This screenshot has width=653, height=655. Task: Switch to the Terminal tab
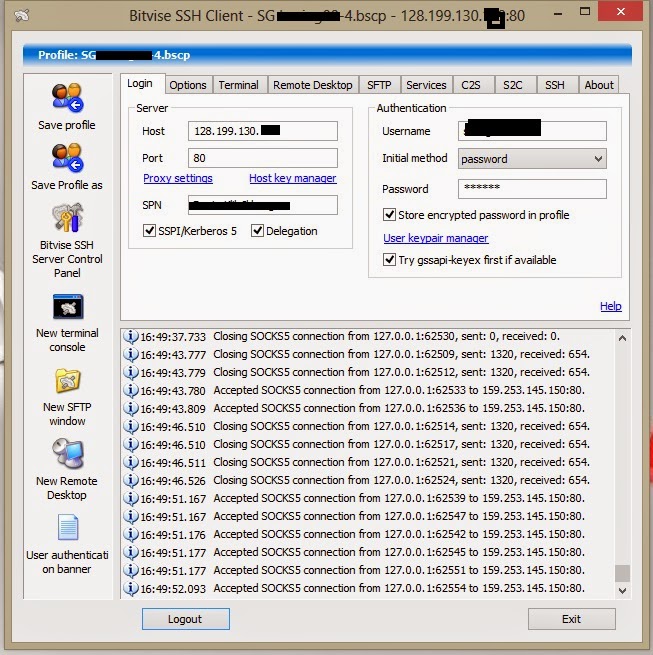pos(239,85)
